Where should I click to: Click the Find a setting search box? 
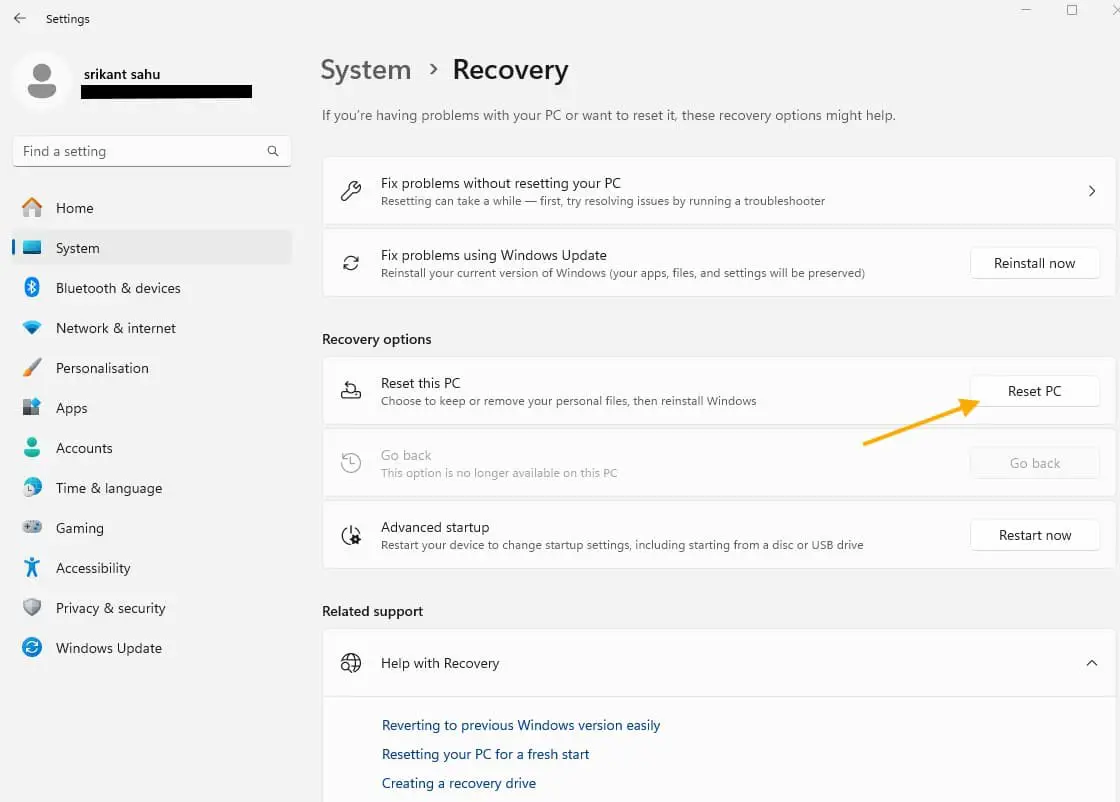(151, 151)
